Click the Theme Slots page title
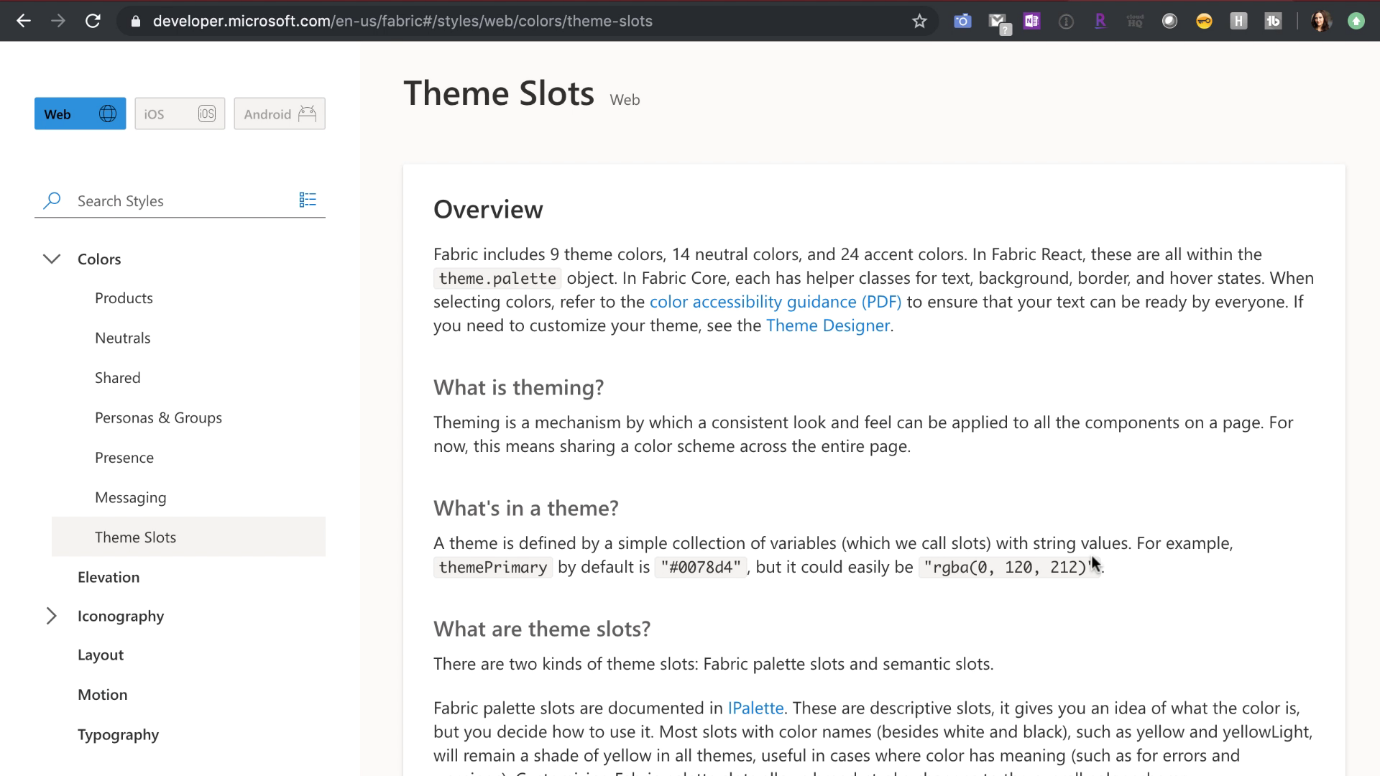The width and height of the screenshot is (1380, 776). point(499,93)
